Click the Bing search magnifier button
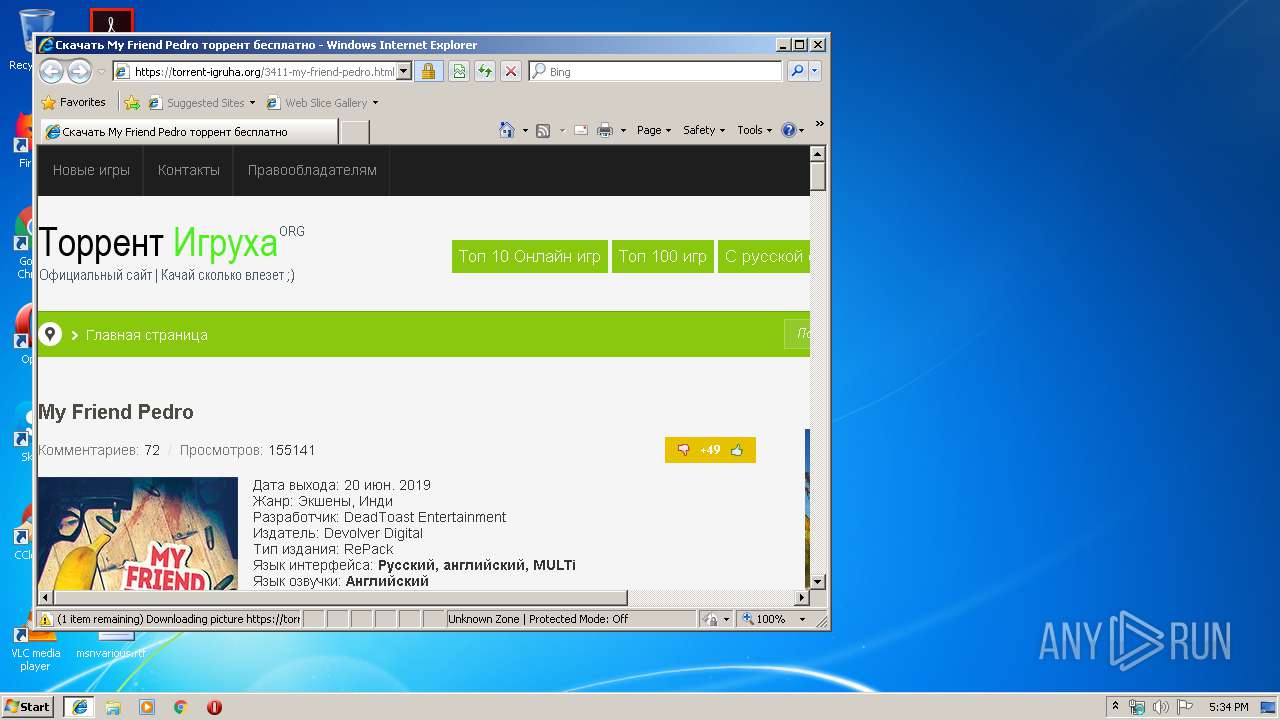Screen dimensions: 1280x720 click(x=797, y=71)
